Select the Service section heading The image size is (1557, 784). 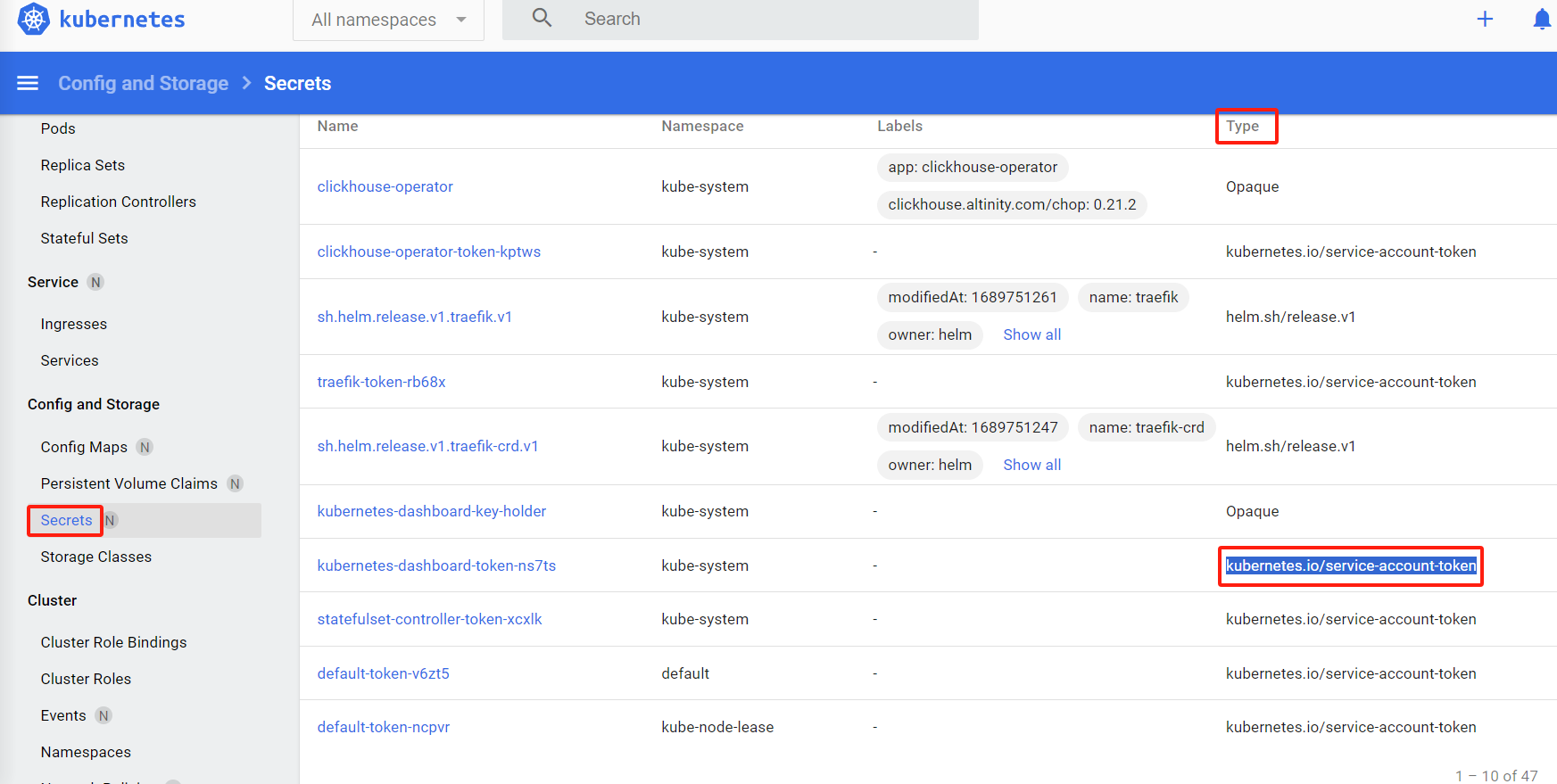click(x=53, y=282)
